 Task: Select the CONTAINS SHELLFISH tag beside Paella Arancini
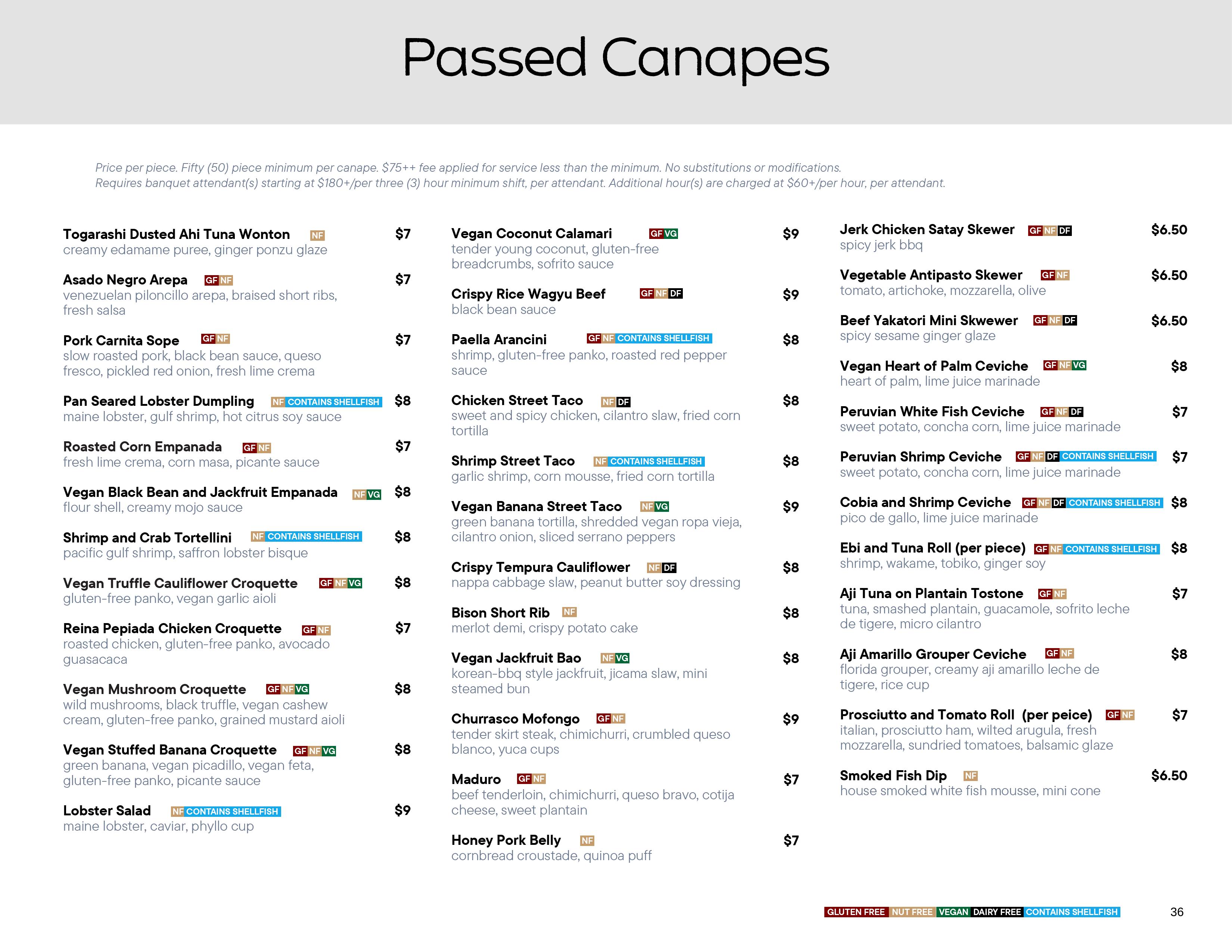pos(663,338)
